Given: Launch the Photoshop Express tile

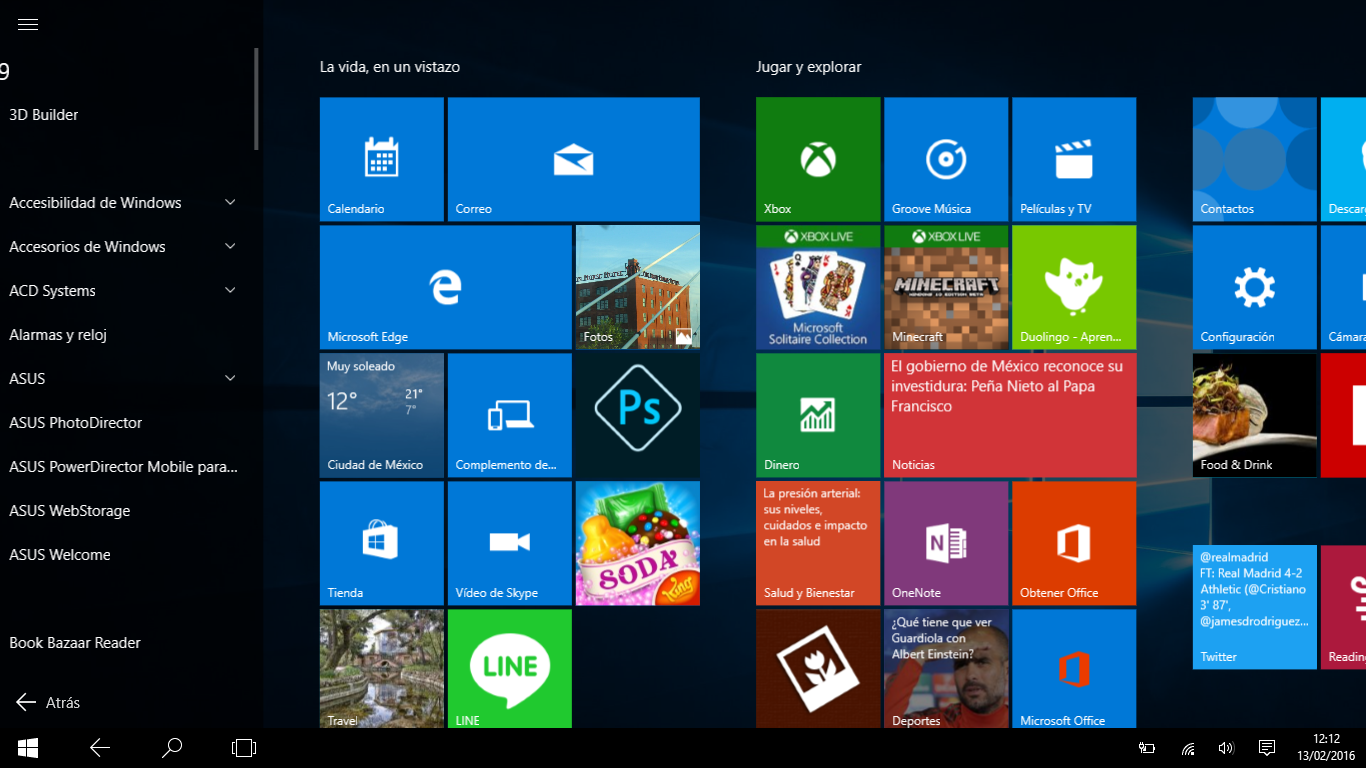Looking at the screenshot, I should coord(637,415).
